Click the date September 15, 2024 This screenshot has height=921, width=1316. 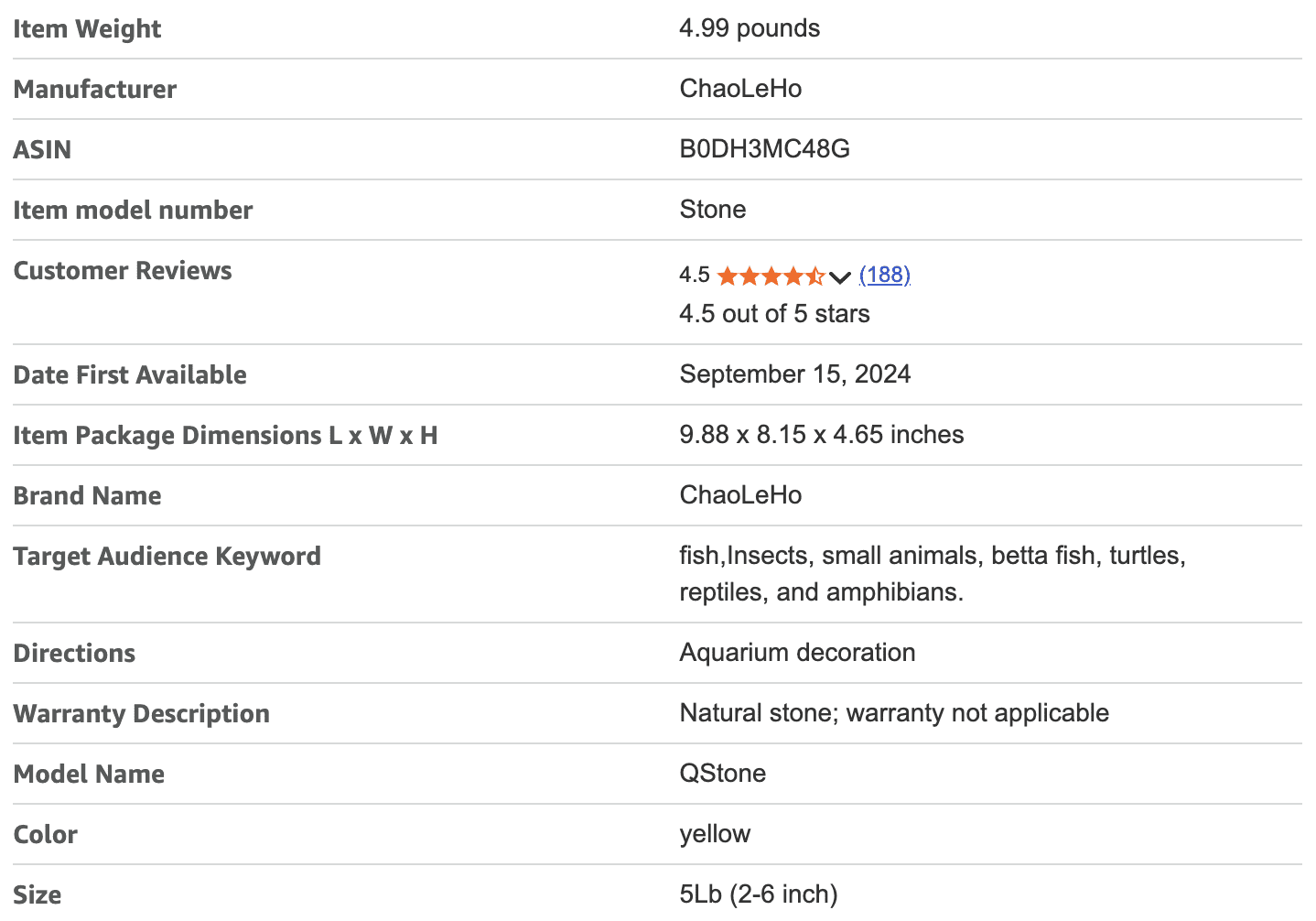coord(794,374)
